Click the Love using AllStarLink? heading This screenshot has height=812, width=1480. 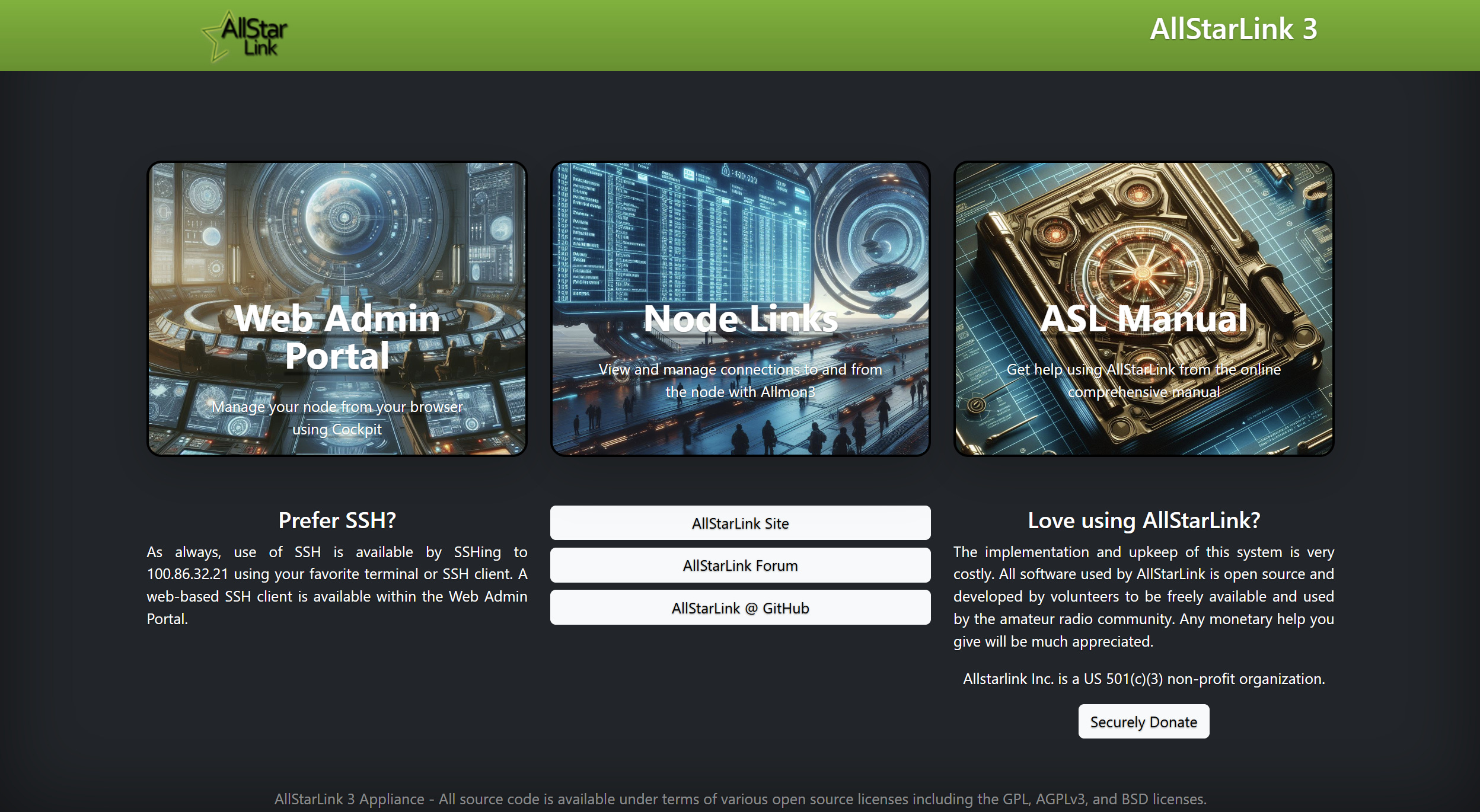[x=1143, y=520]
